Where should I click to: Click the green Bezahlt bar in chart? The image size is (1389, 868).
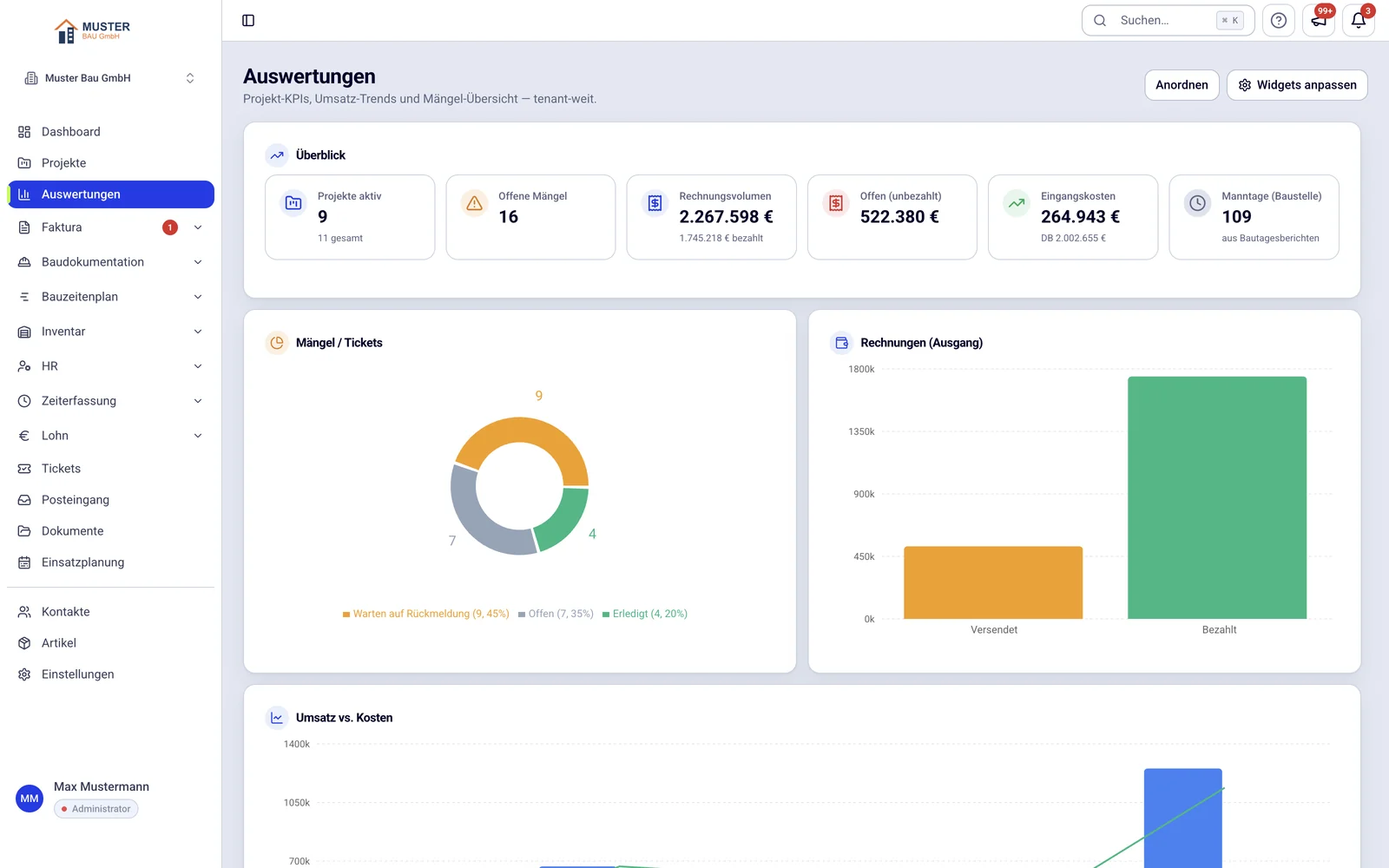(x=1217, y=497)
